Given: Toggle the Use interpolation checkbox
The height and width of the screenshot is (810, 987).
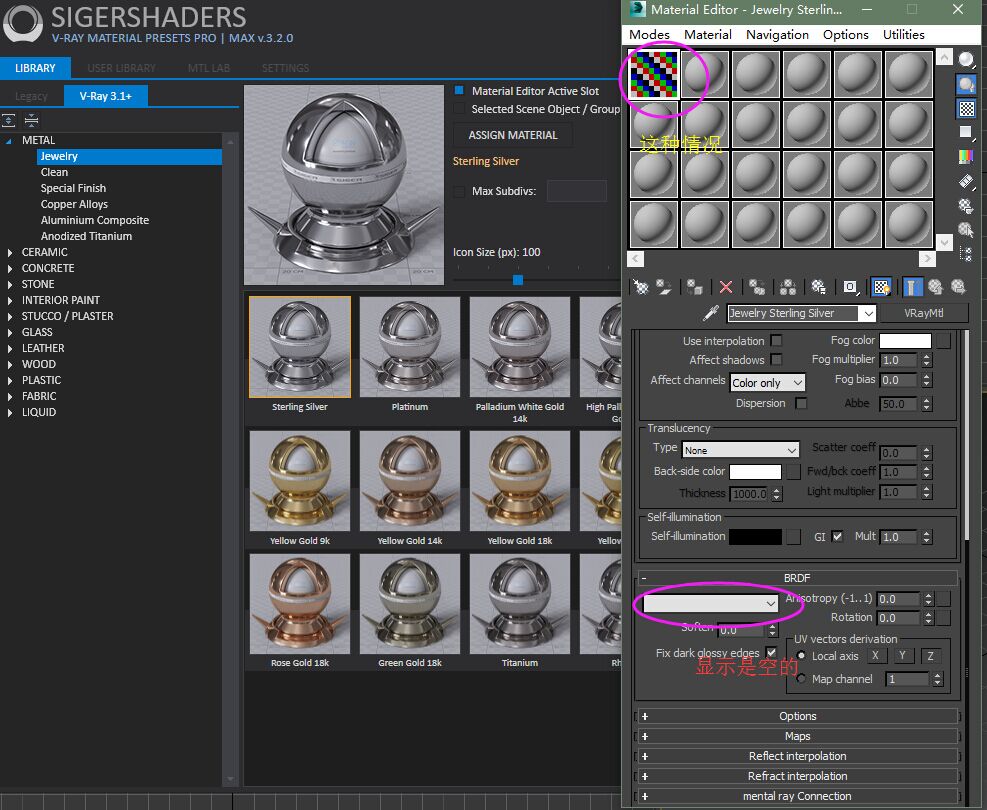Looking at the screenshot, I should click(777, 340).
